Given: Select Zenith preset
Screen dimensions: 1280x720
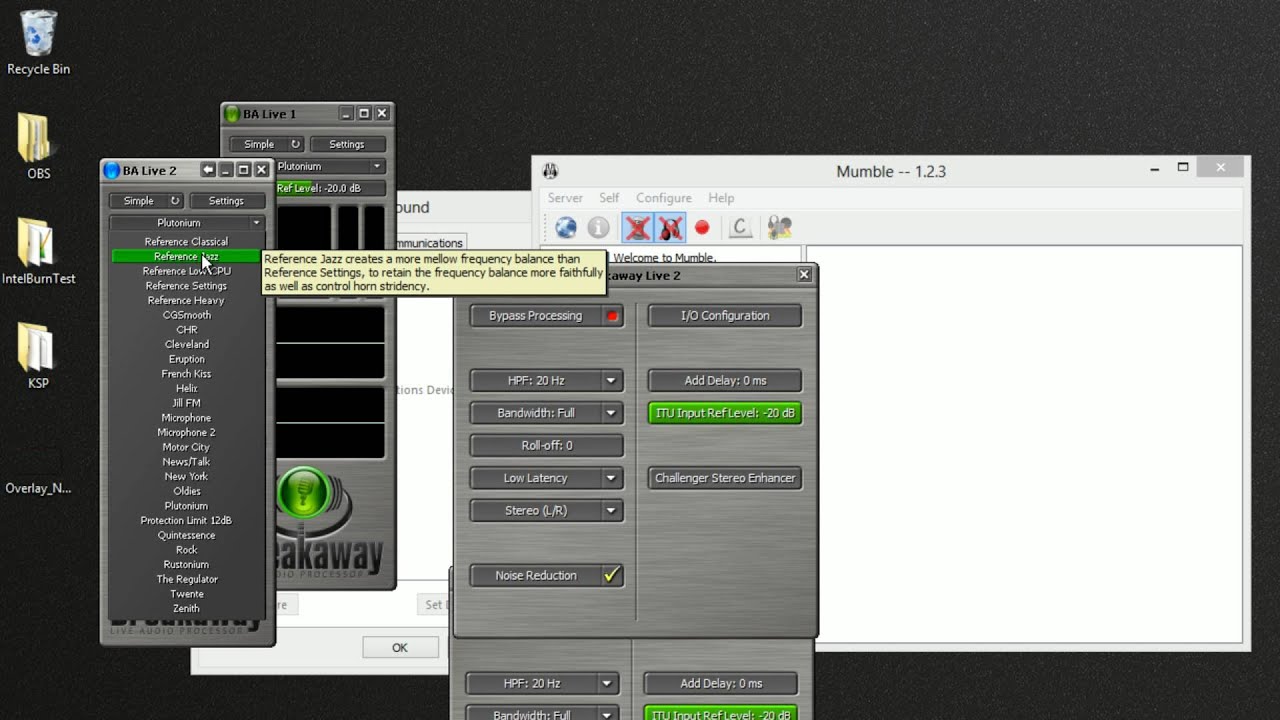Looking at the screenshot, I should 186,609.
